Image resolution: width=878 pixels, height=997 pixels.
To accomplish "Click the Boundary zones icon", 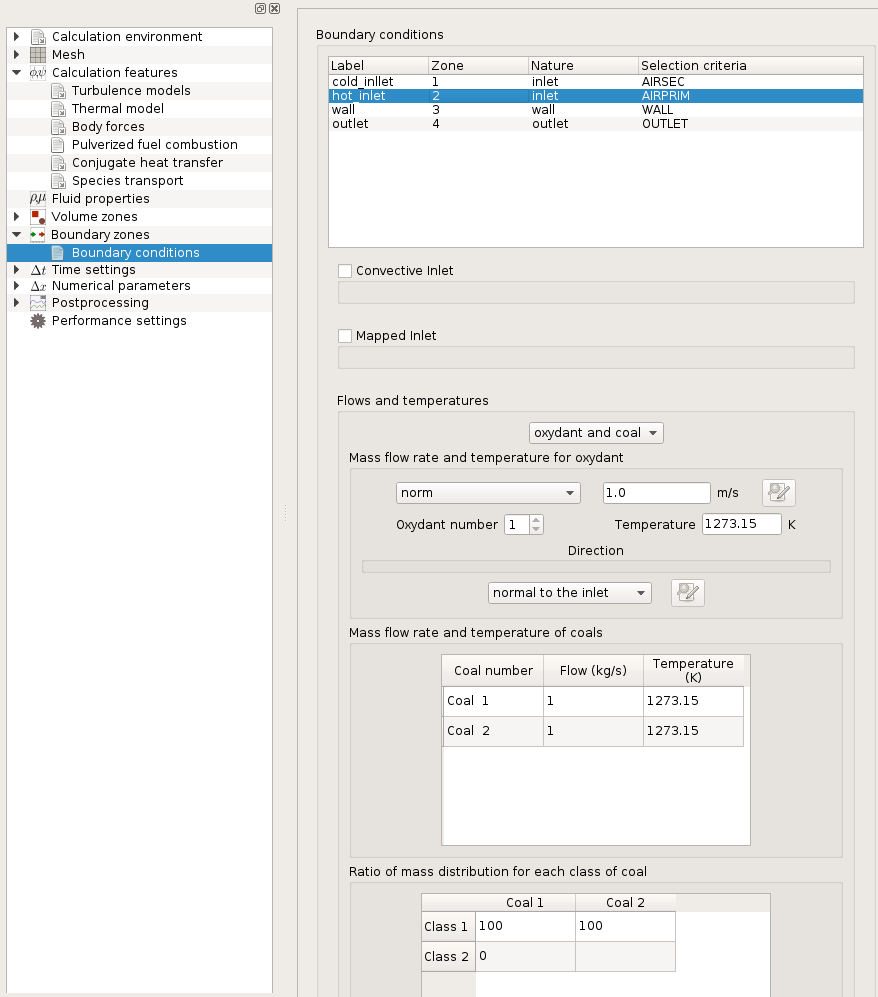I will tap(38, 235).
